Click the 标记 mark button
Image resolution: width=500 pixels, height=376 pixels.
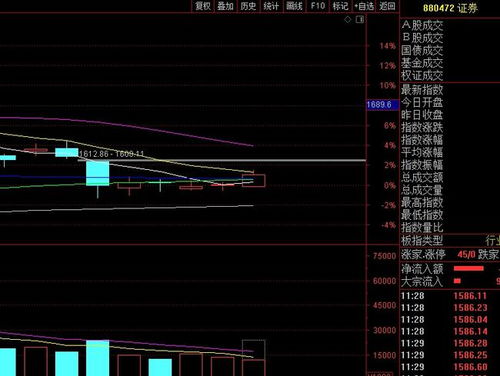(x=341, y=6)
